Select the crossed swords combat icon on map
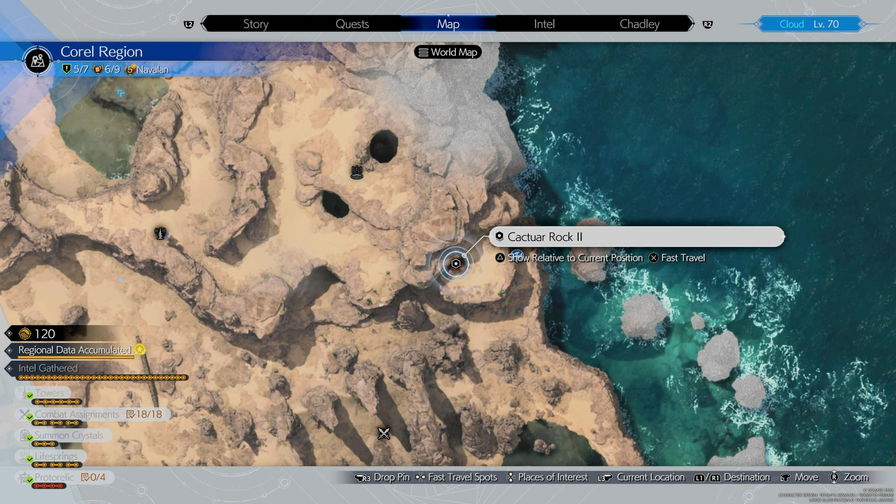The image size is (896, 504). click(x=383, y=433)
